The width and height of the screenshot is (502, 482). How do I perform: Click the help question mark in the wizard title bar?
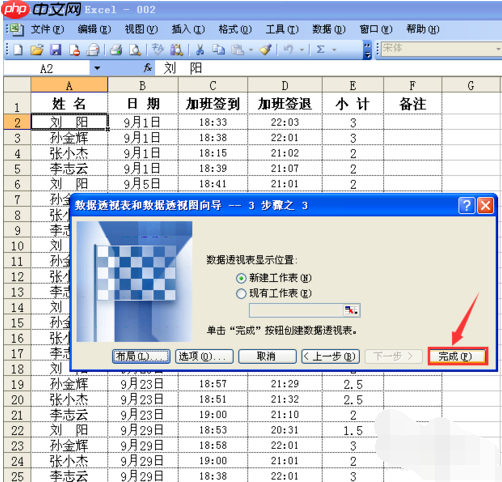click(x=467, y=206)
